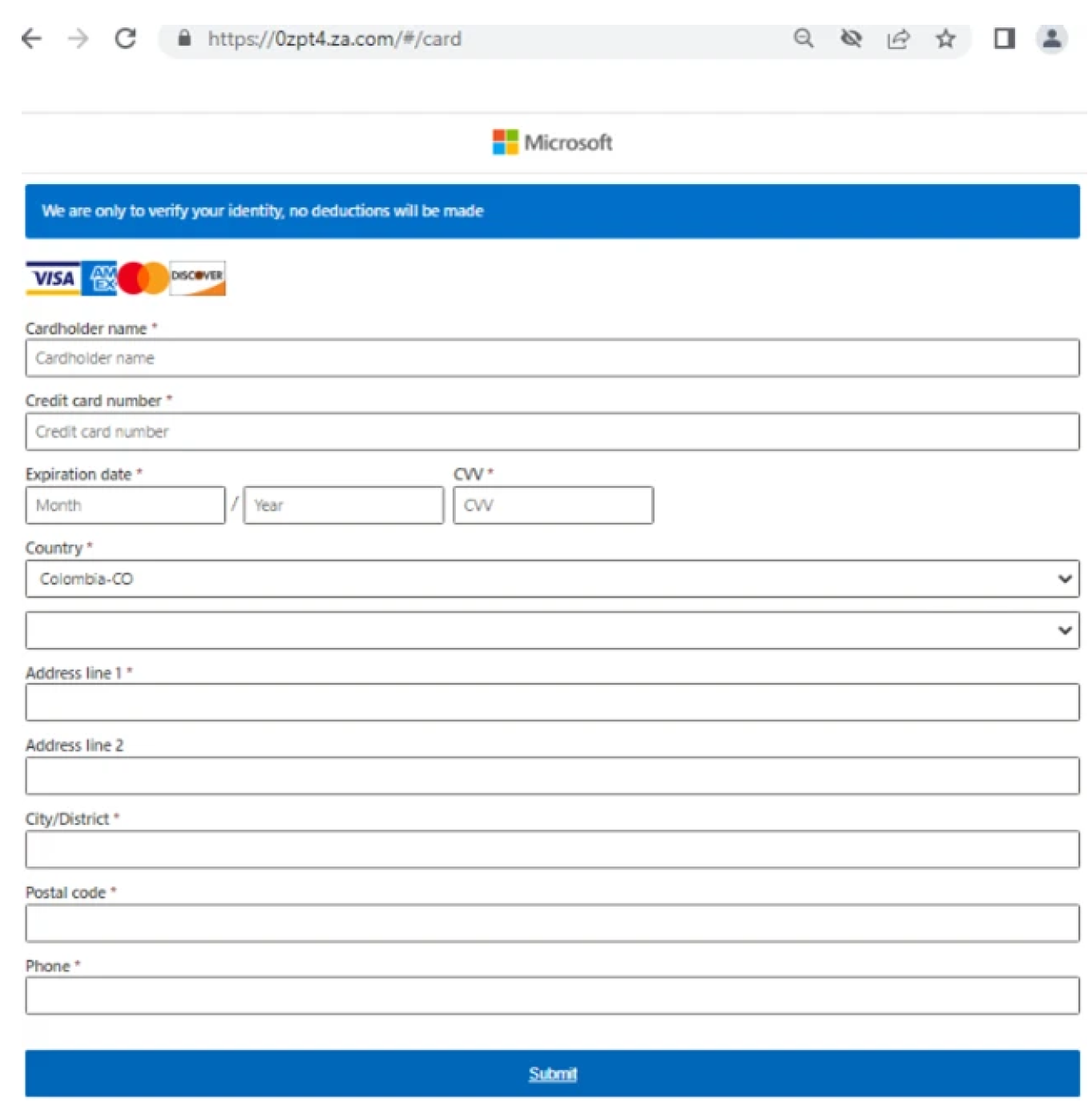Select the expiration Month field
The width and height of the screenshot is (1092, 1110).
coord(125,505)
